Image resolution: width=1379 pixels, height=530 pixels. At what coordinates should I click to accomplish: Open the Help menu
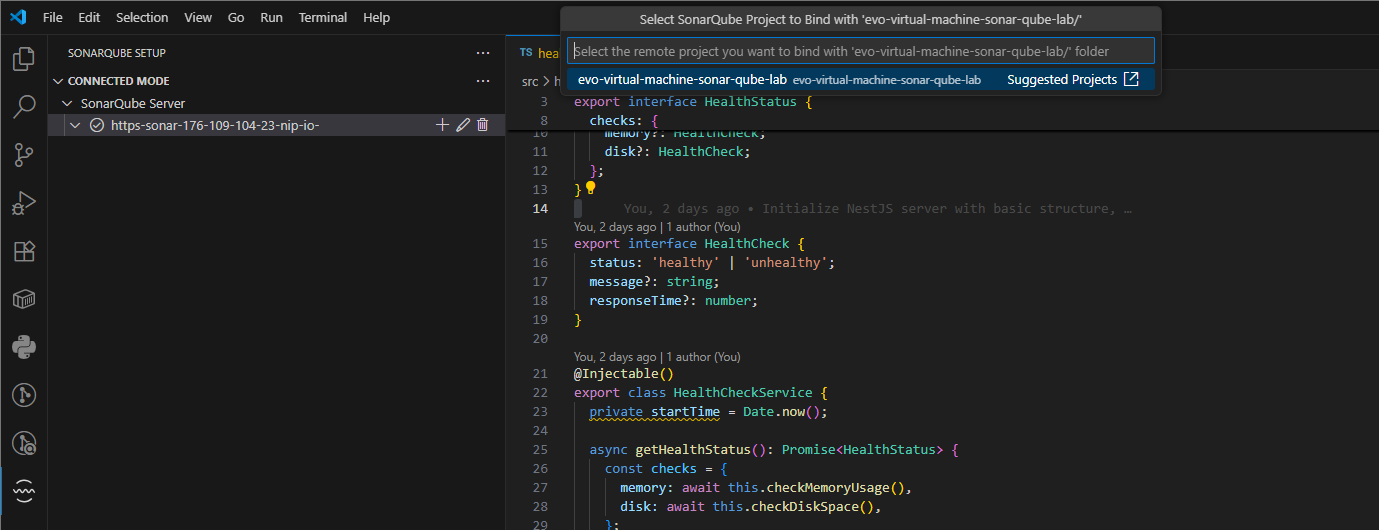pos(377,17)
